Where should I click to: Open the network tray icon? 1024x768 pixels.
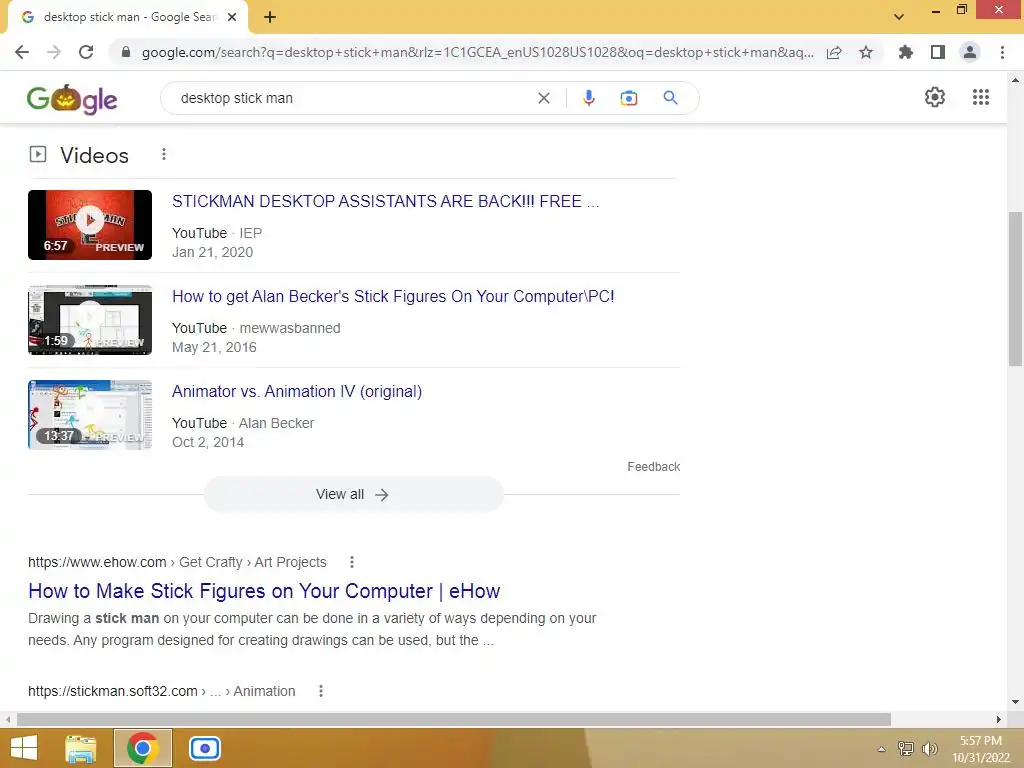(x=906, y=749)
